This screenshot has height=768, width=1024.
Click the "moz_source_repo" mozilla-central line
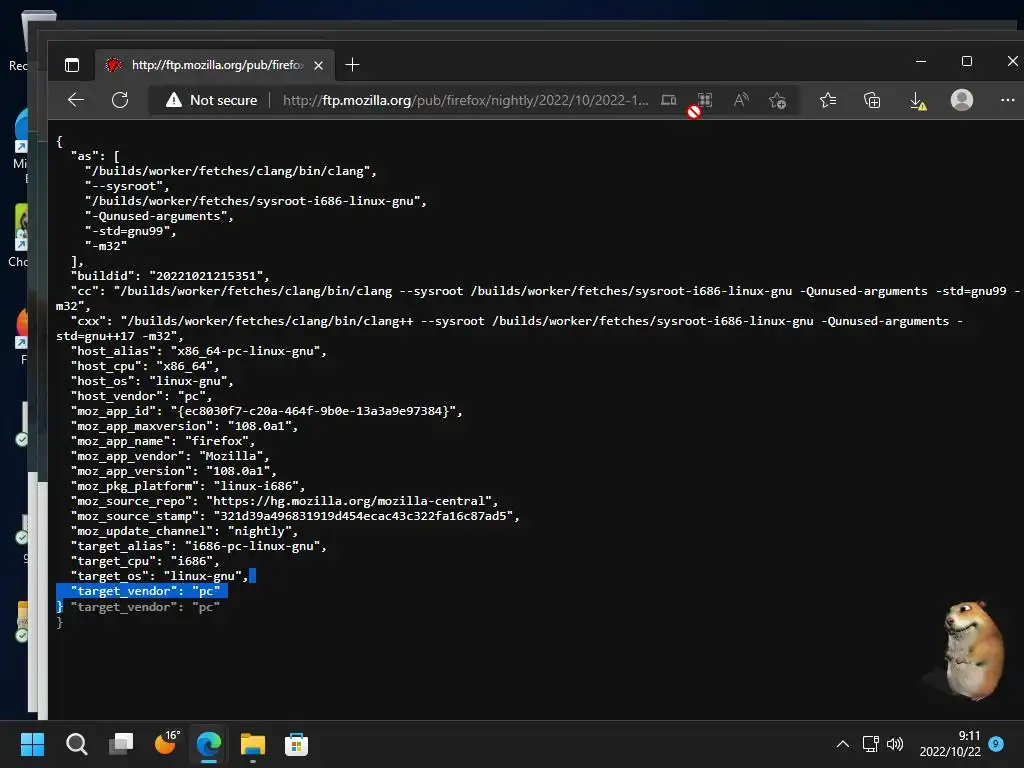(x=284, y=501)
